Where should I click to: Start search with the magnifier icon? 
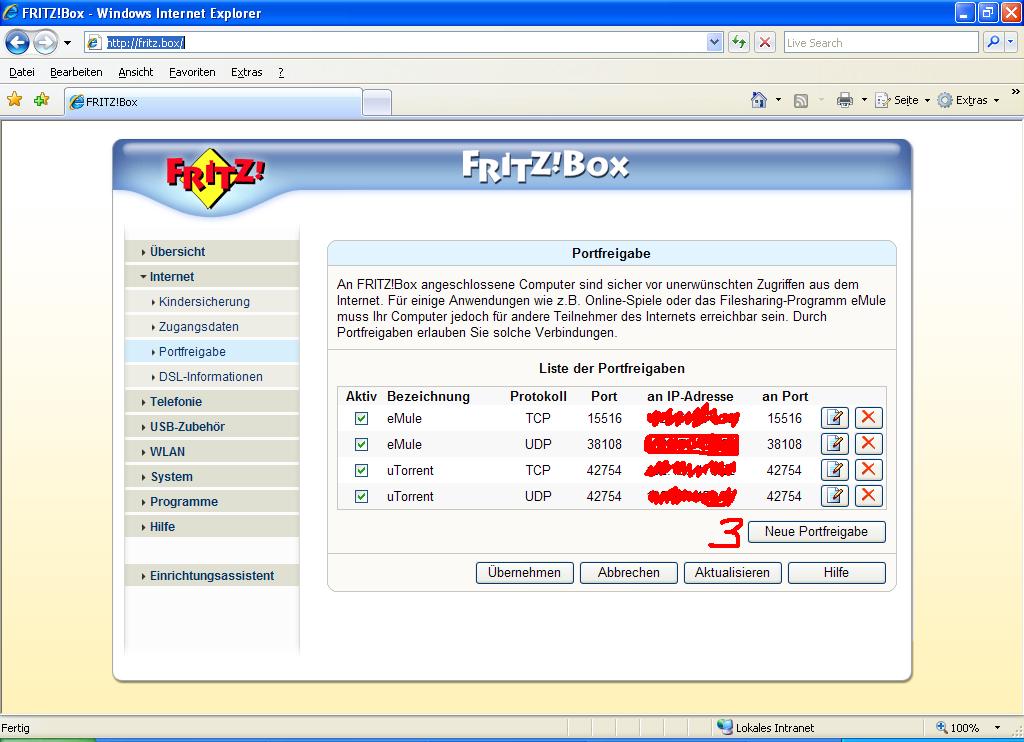click(x=993, y=42)
